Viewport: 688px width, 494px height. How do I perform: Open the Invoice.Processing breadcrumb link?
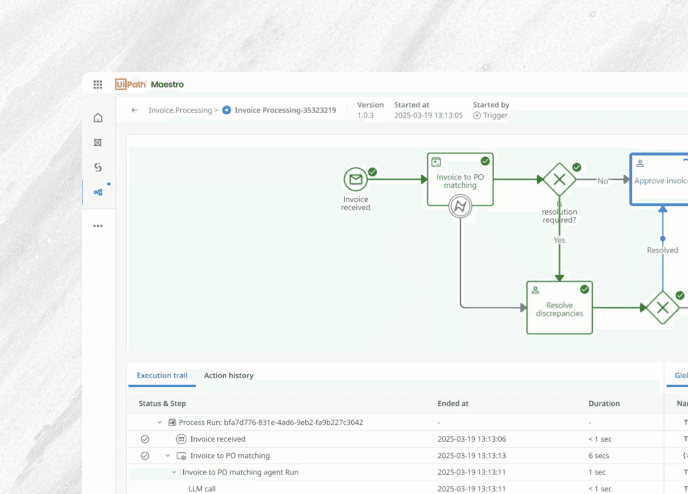pyautogui.click(x=180, y=110)
